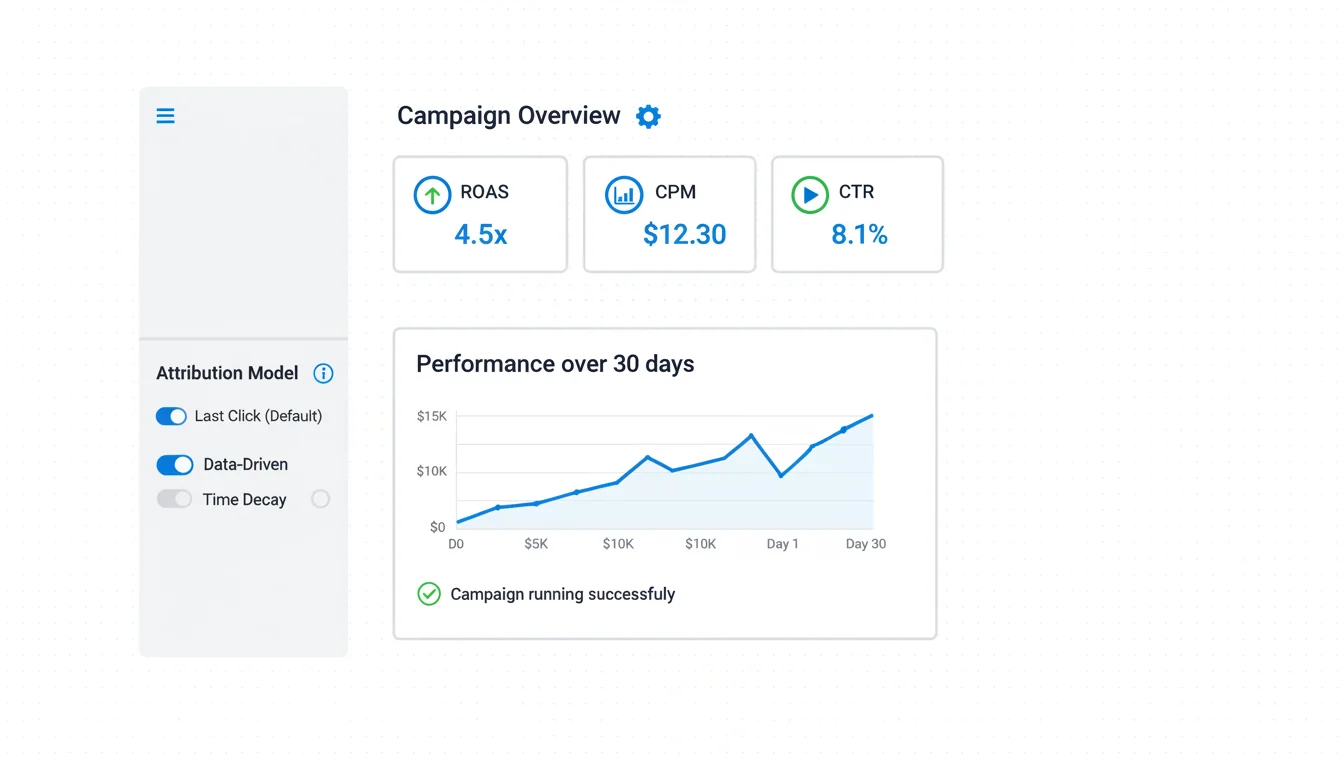Click the Day 30 endpoint on chart
This screenshot has width=1344, height=768.
tap(872, 415)
